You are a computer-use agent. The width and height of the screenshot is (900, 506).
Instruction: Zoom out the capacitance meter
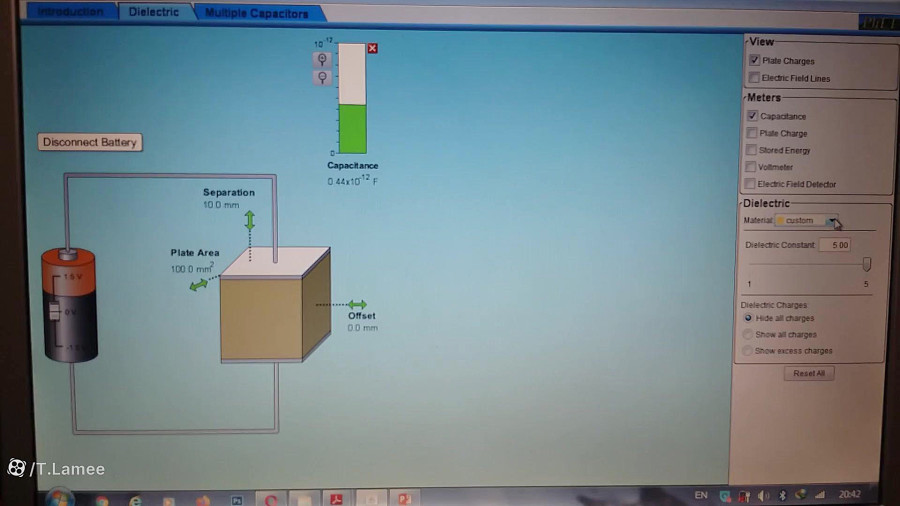[323, 77]
